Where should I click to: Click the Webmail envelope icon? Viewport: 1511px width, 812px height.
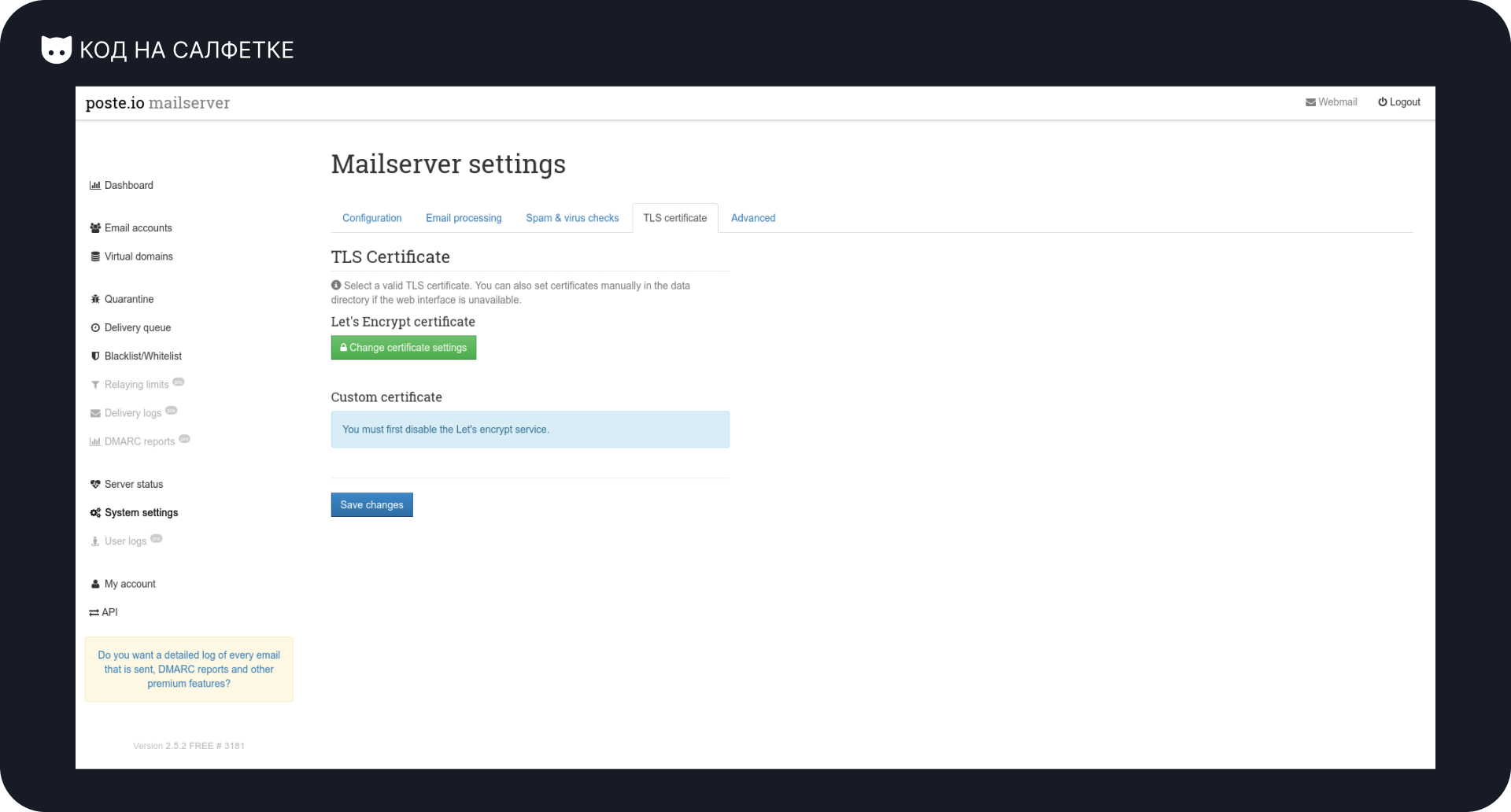pyautogui.click(x=1310, y=102)
